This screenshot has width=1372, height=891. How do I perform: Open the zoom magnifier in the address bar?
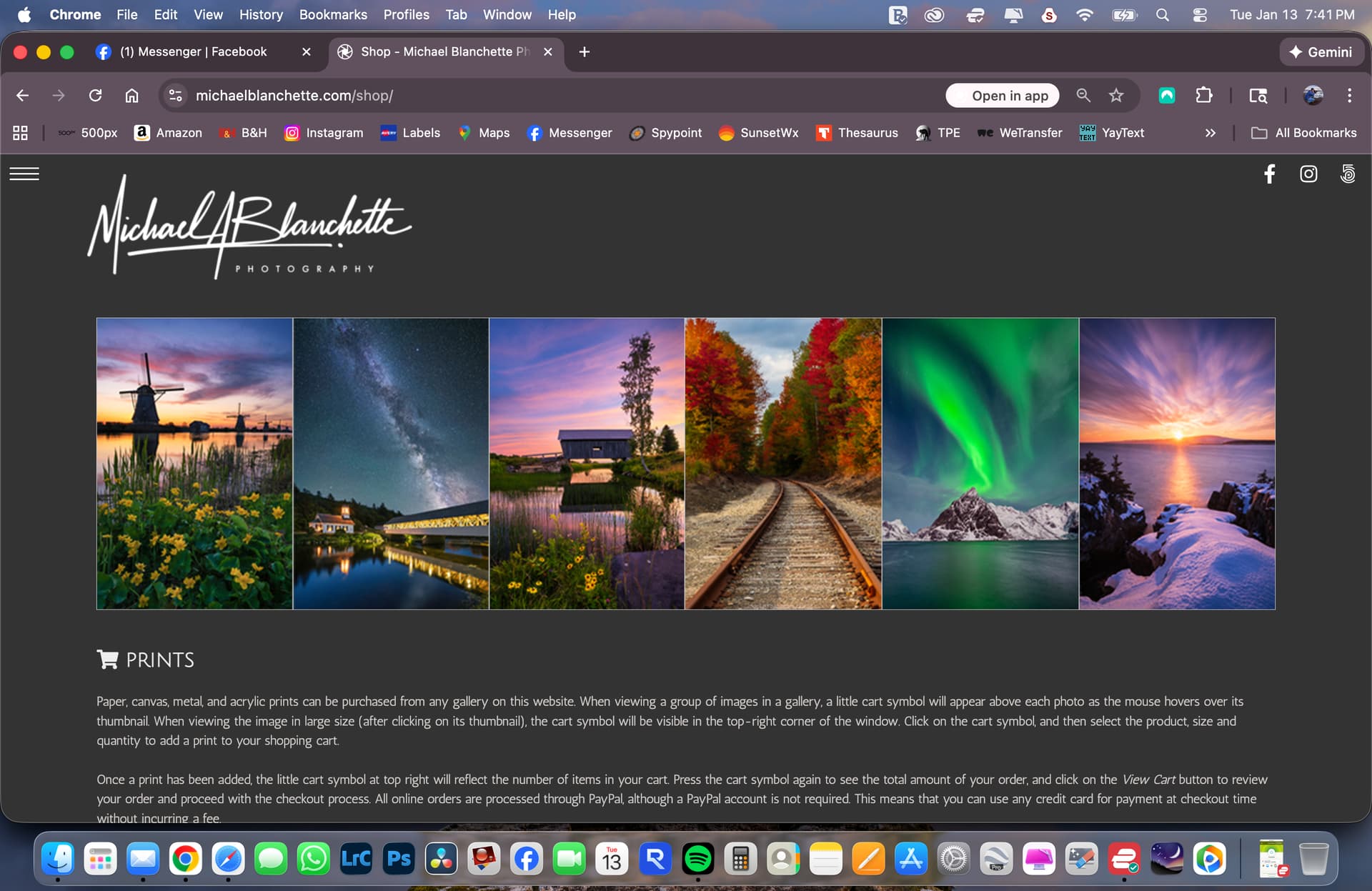click(x=1083, y=95)
